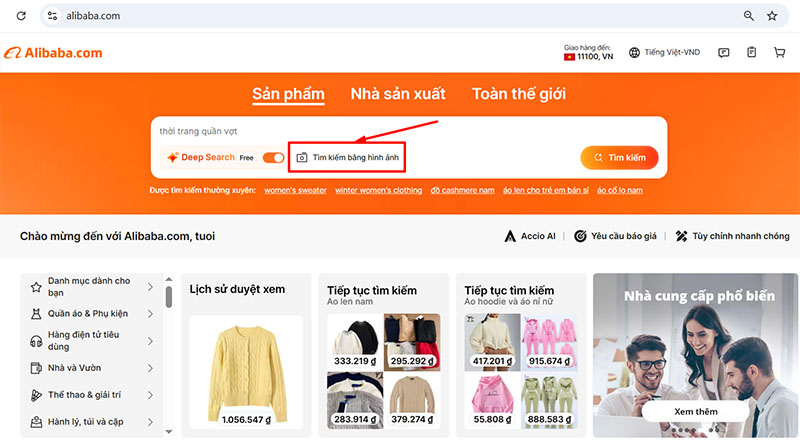Click the Vietnam flag delivery icon
The height and width of the screenshot is (443, 800).
569,57
